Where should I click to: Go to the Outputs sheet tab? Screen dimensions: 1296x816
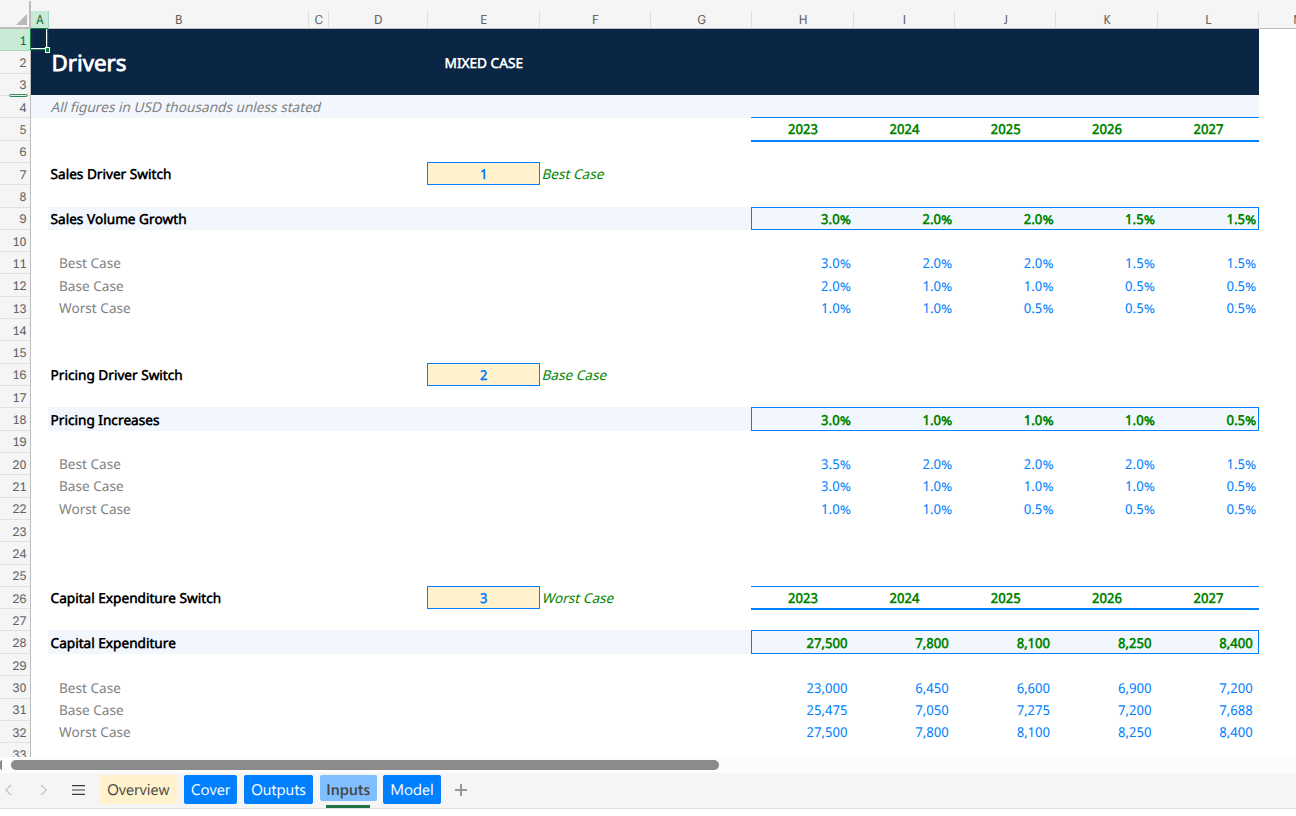(x=278, y=790)
